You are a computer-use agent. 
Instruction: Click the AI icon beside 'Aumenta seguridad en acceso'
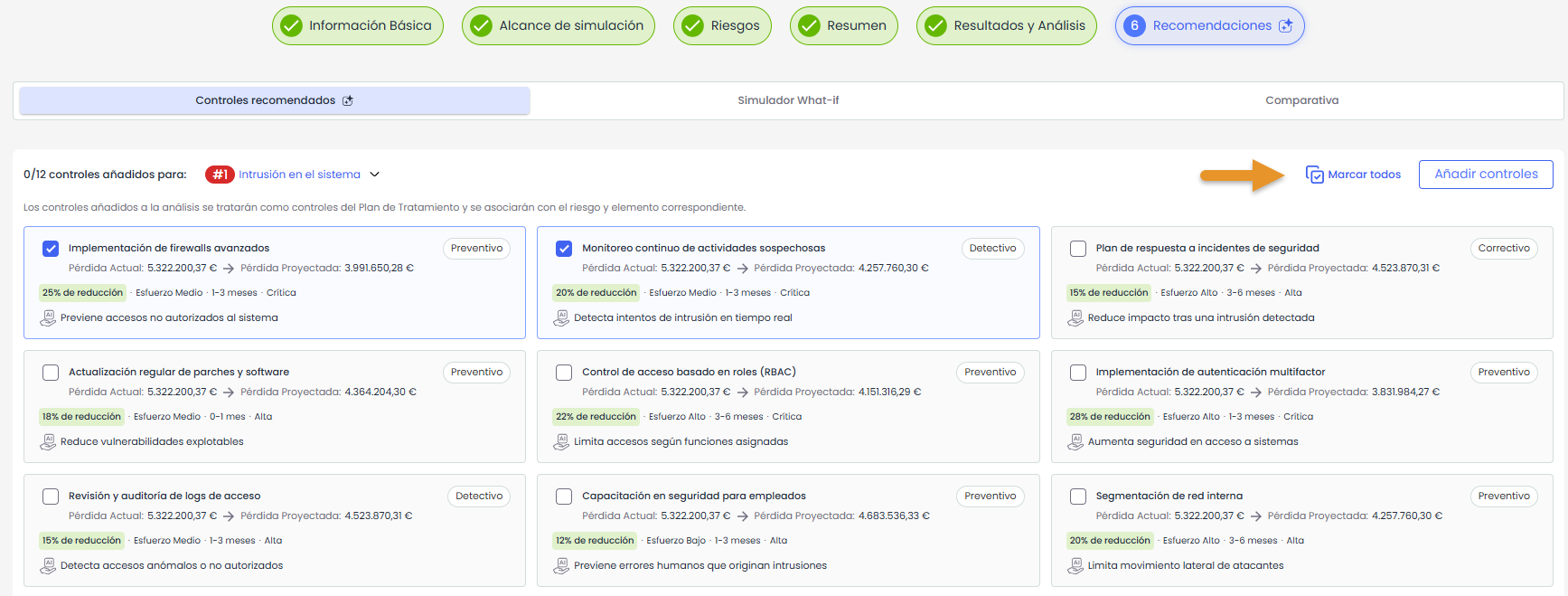tap(1075, 442)
